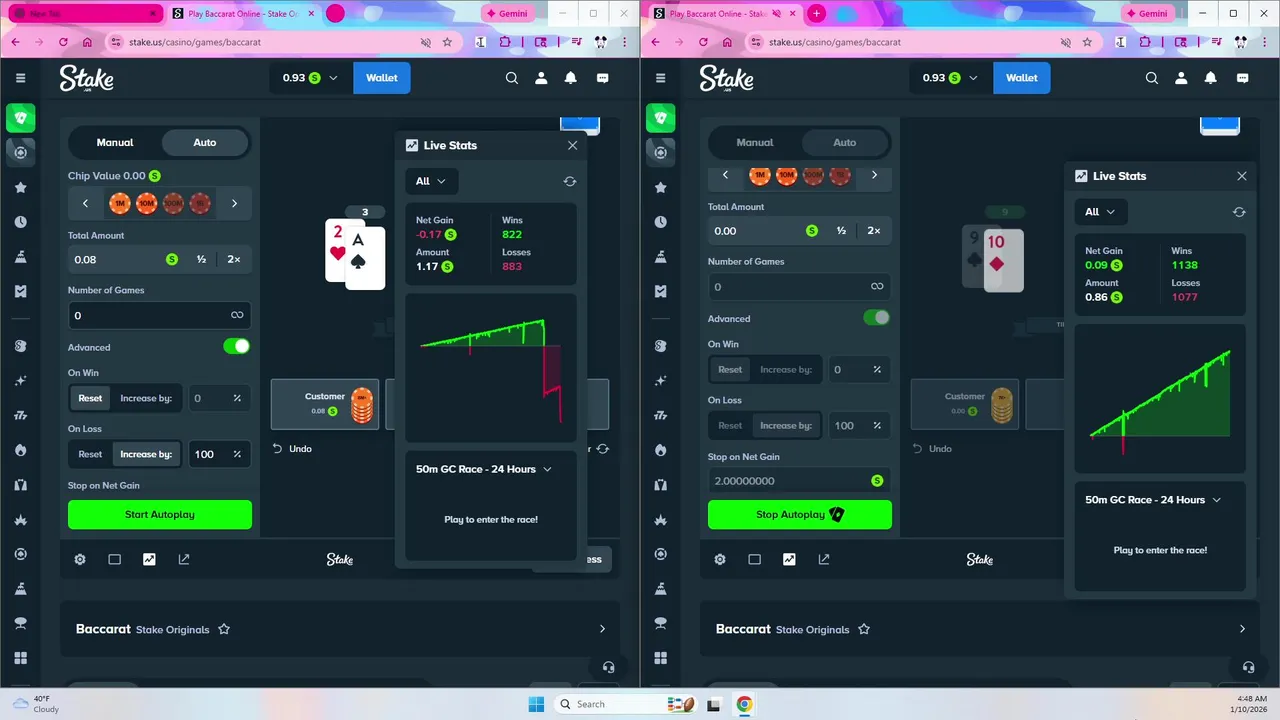Select the 1M chip in the left window
Screen dimensions: 1280x720
pos(120,203)
